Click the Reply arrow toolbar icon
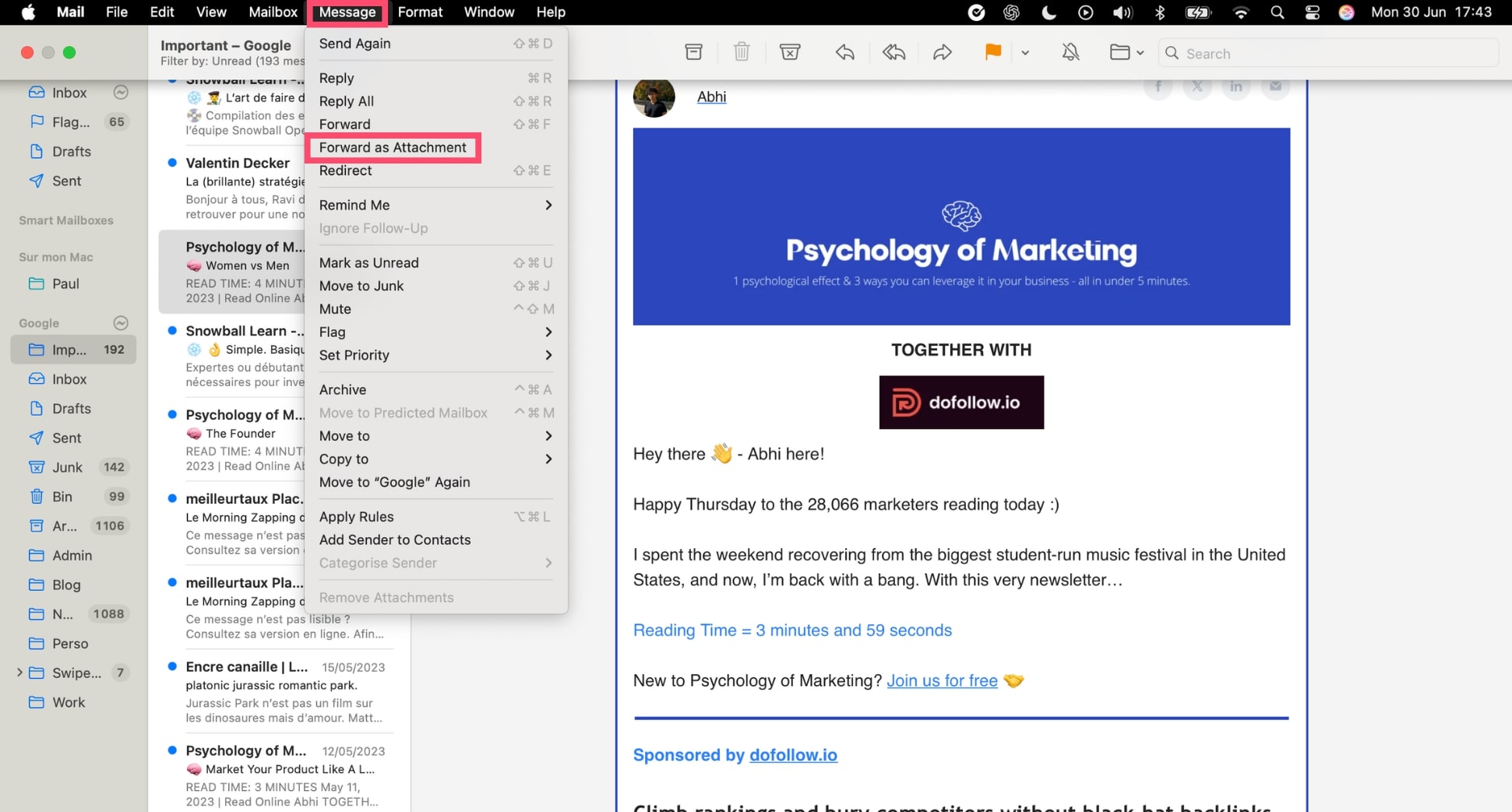The height and width of the screenshot is (812, 1512). point(844,53)
